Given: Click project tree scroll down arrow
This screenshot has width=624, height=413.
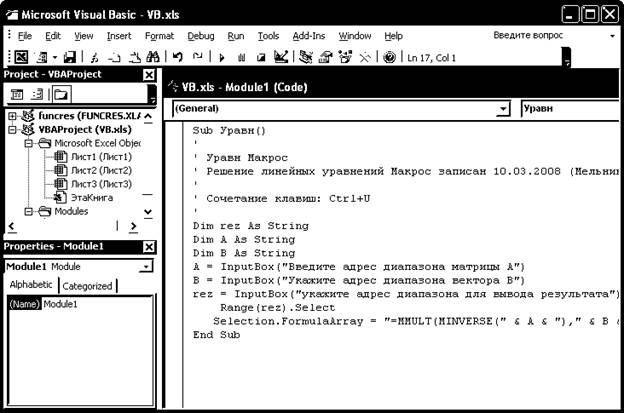Looking at the screenshot, I should [x=148, y=212].
